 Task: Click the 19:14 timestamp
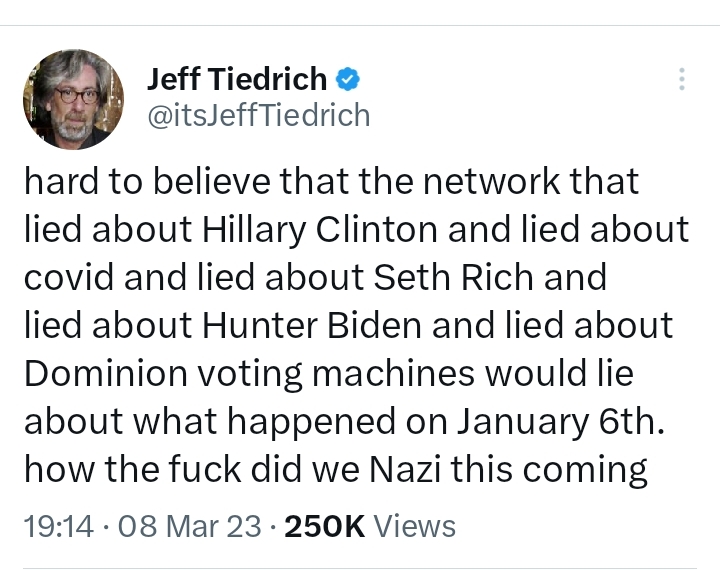click(59, 526)
